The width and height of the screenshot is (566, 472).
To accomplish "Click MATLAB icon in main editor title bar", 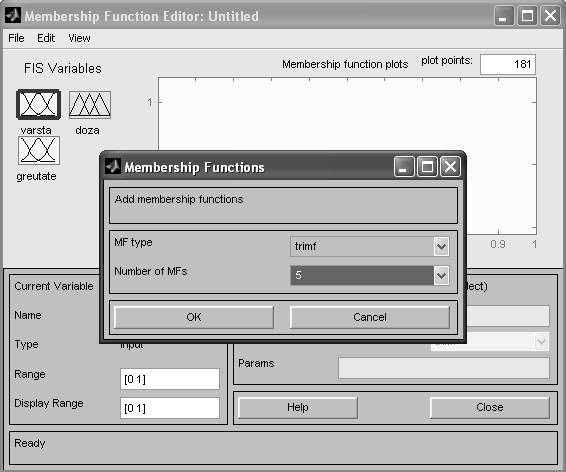I will [13, 16].
